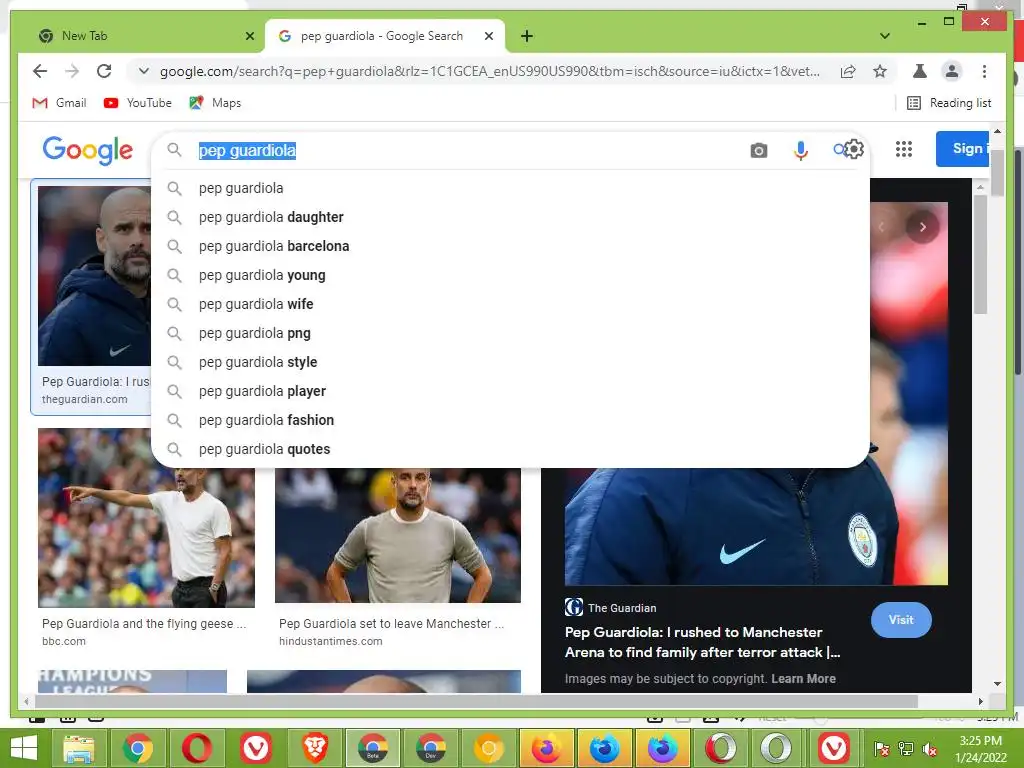Open Windows Start menu

24,748
